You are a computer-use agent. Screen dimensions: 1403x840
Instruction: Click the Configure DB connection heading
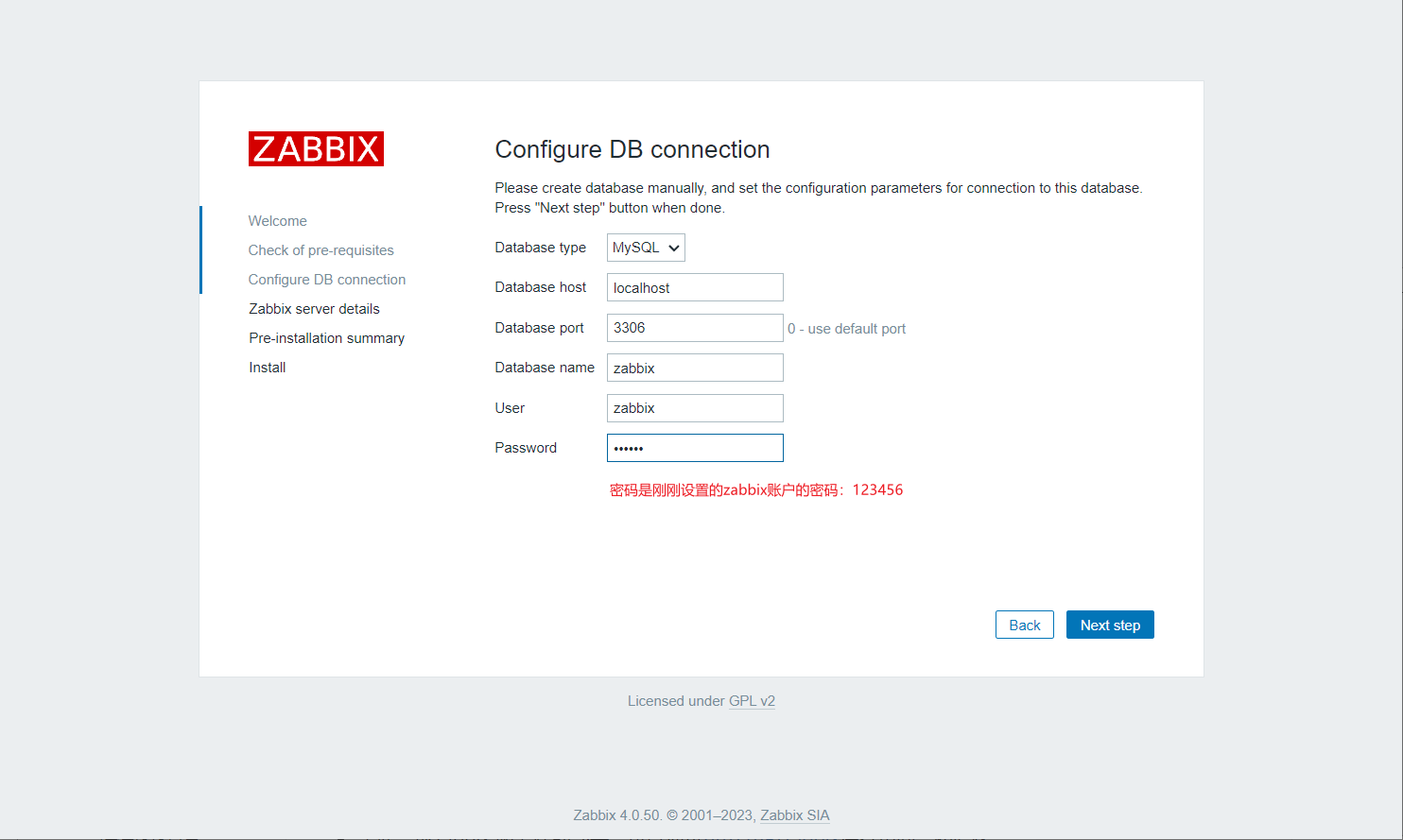click(x=632, y=149)
